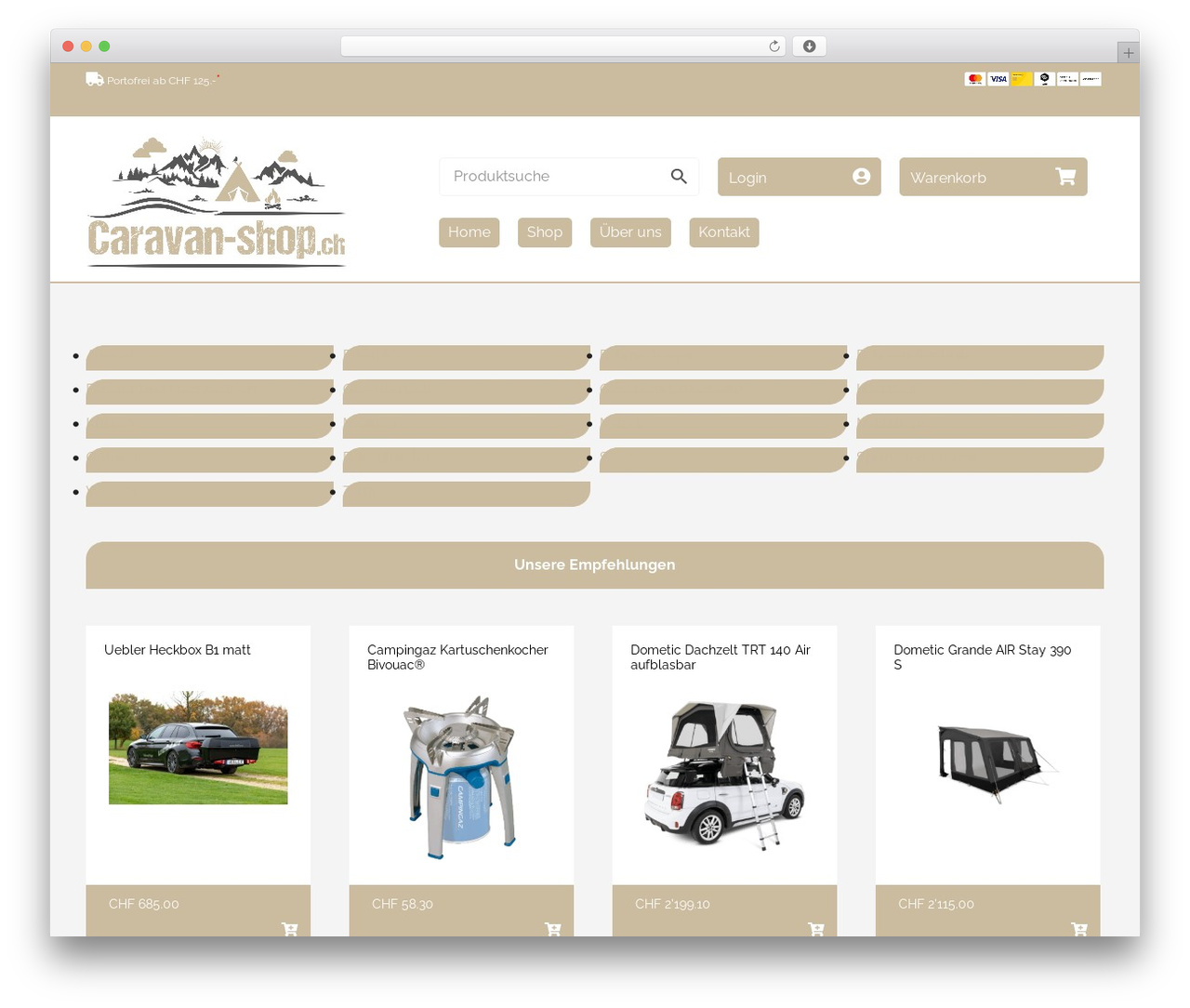
Task: Open the Dometic Dachzelt TRT 140 Air link
Action: tap(721, 657)
